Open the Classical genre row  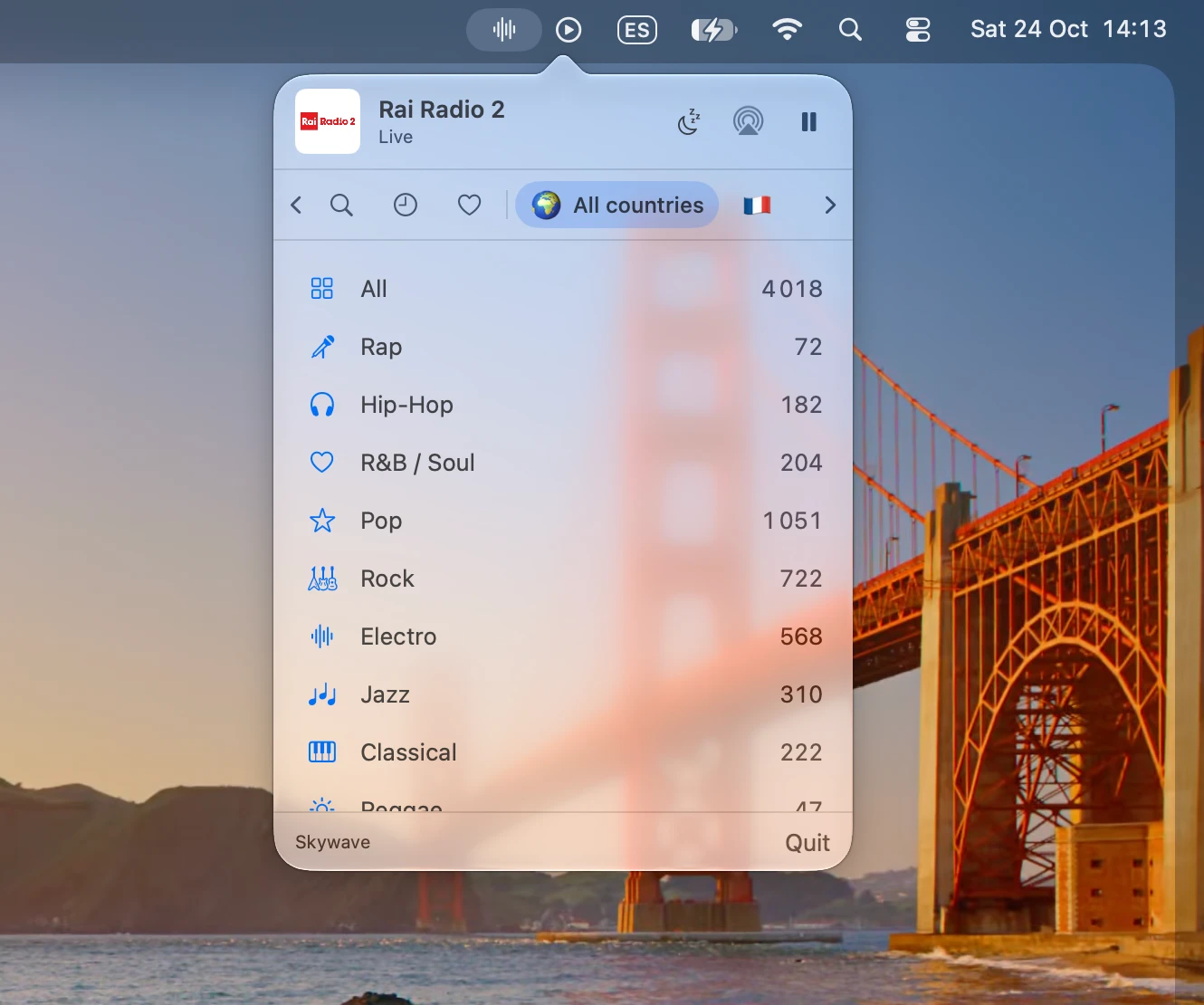pos(563,752)
